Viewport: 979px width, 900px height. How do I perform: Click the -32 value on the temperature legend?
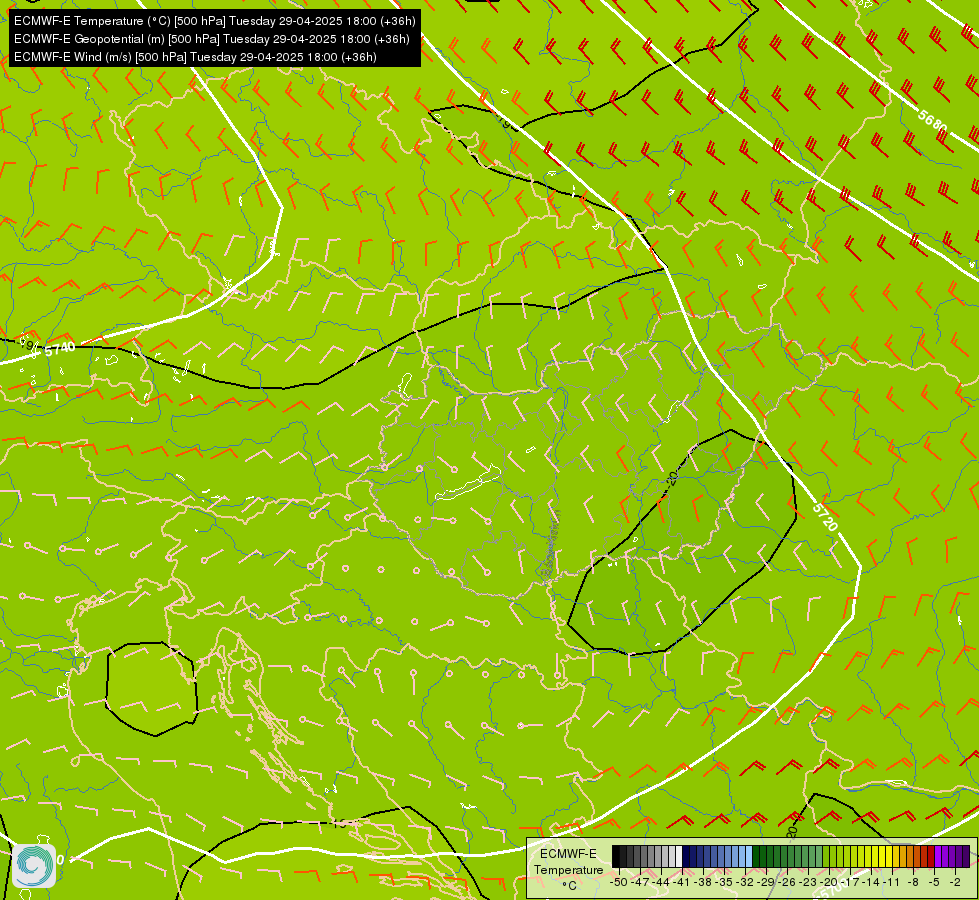pos(744,883)
